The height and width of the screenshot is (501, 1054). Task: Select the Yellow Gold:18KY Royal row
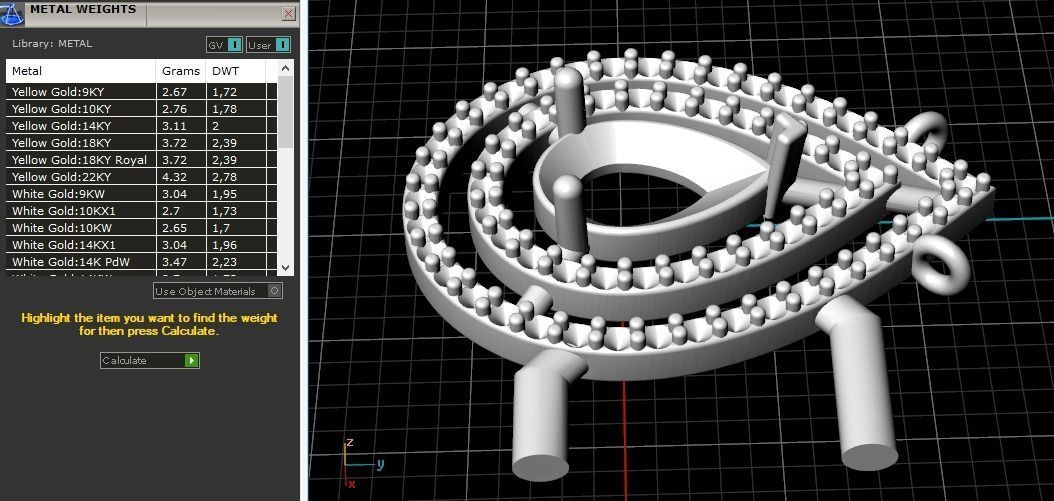pyautogui.click(x=141, y=159)
